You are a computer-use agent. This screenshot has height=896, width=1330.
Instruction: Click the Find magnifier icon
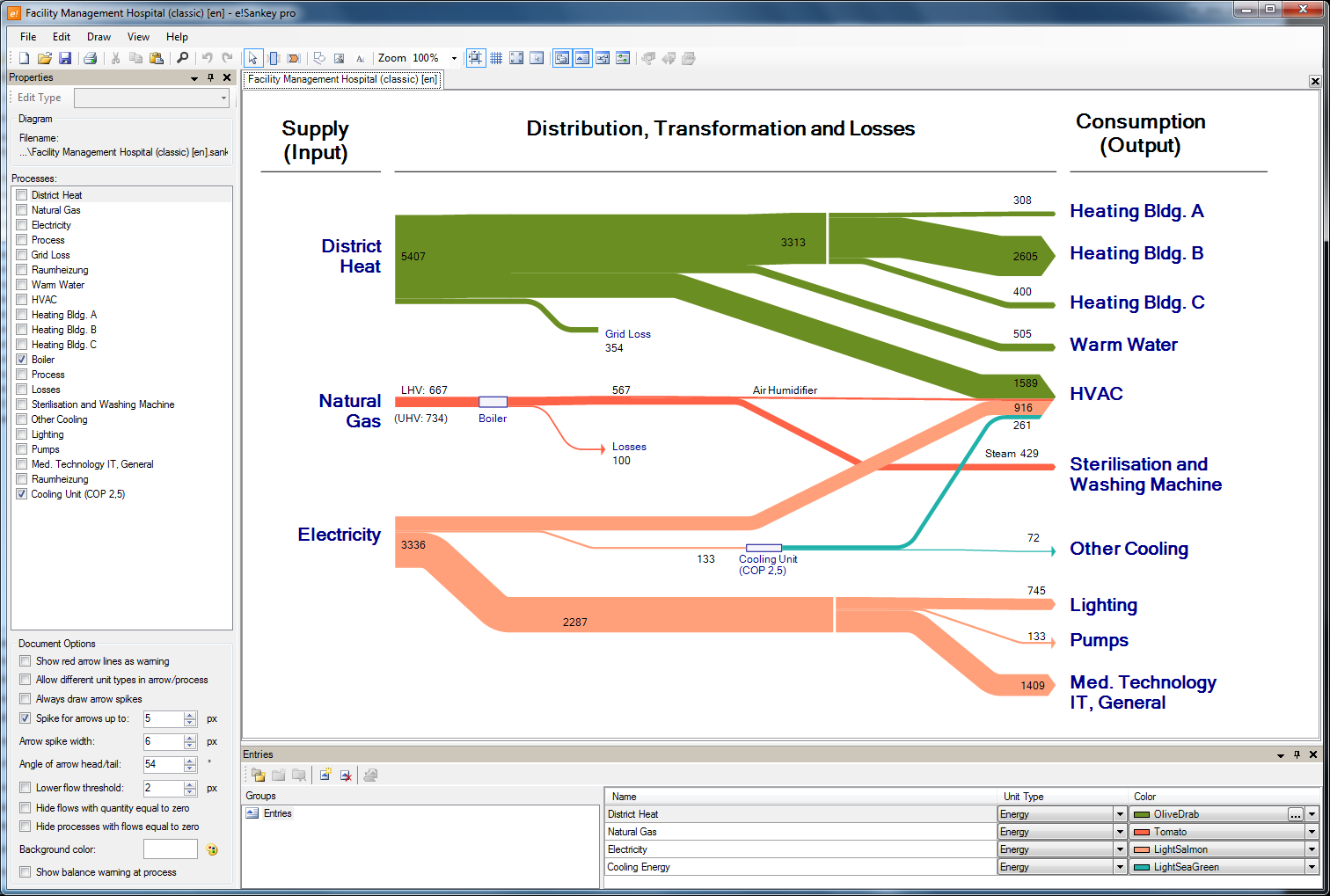pos(182,58)
